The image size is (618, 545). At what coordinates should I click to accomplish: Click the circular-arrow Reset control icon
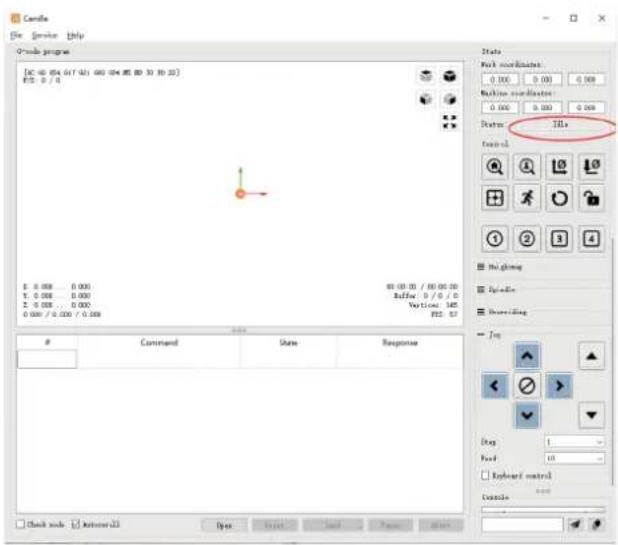coord(559,198)
